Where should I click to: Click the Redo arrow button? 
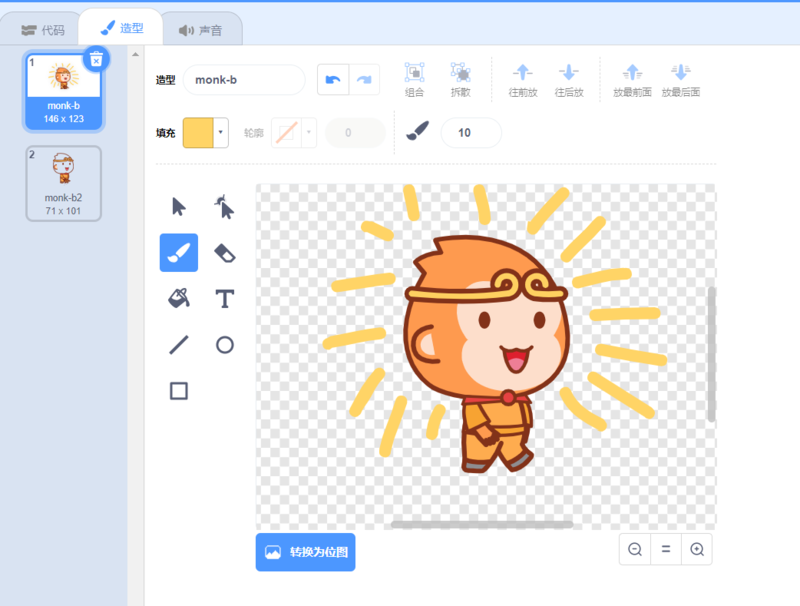(x=364, y=80)
